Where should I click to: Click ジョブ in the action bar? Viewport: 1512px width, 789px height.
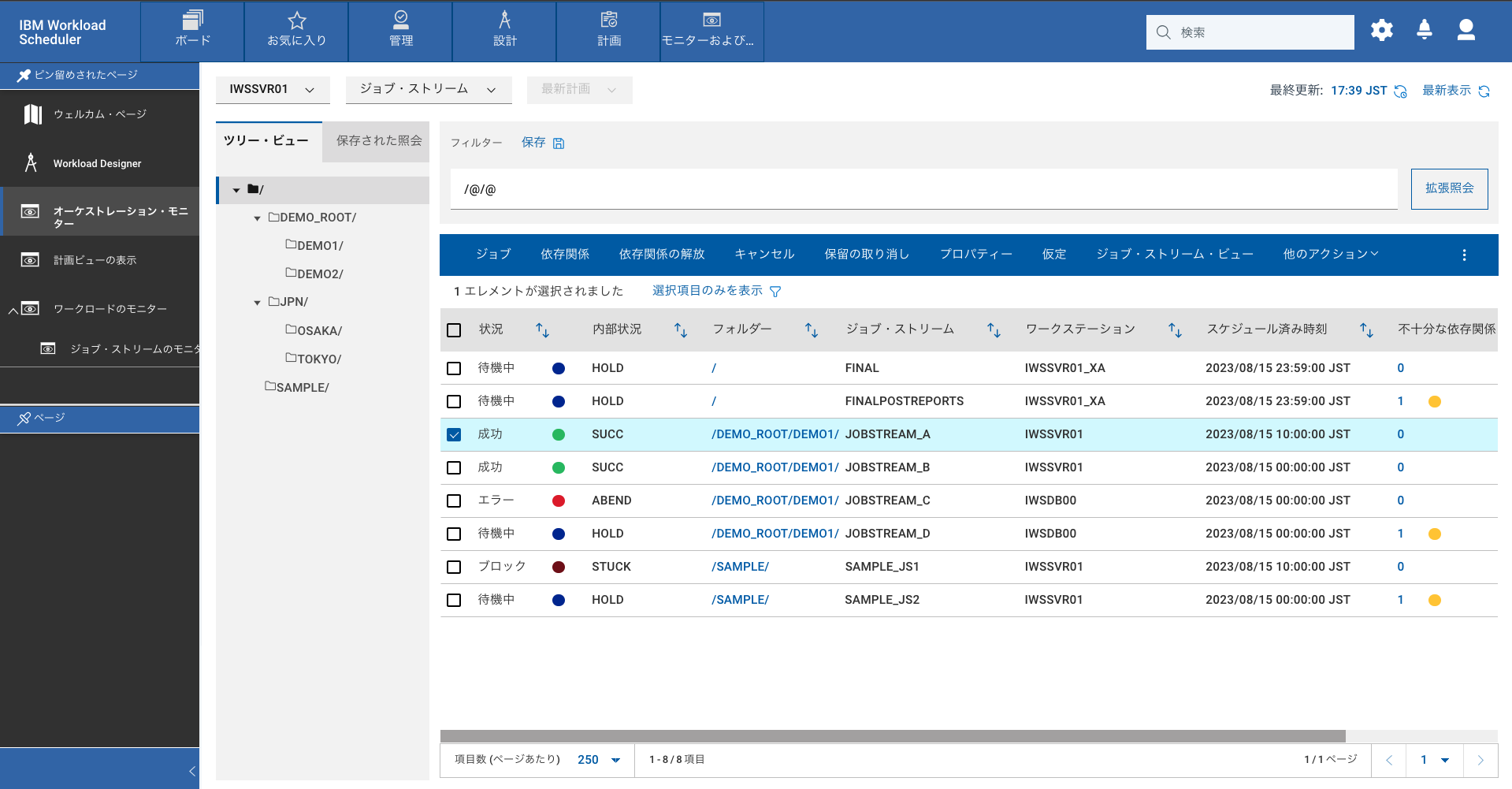(493, 254)
